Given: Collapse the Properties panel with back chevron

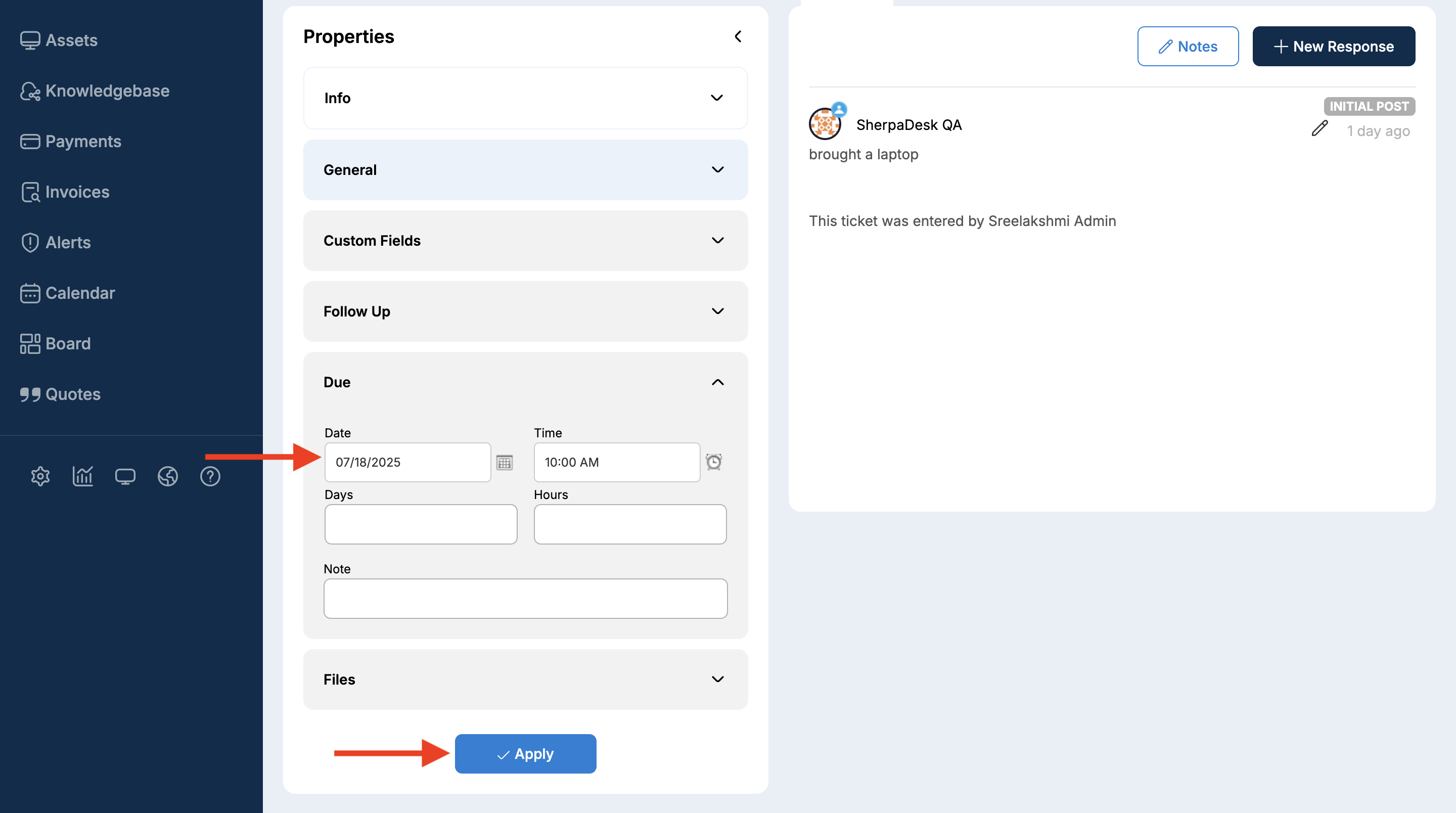Looking at the screenshot, I should [x=738, y=37].
